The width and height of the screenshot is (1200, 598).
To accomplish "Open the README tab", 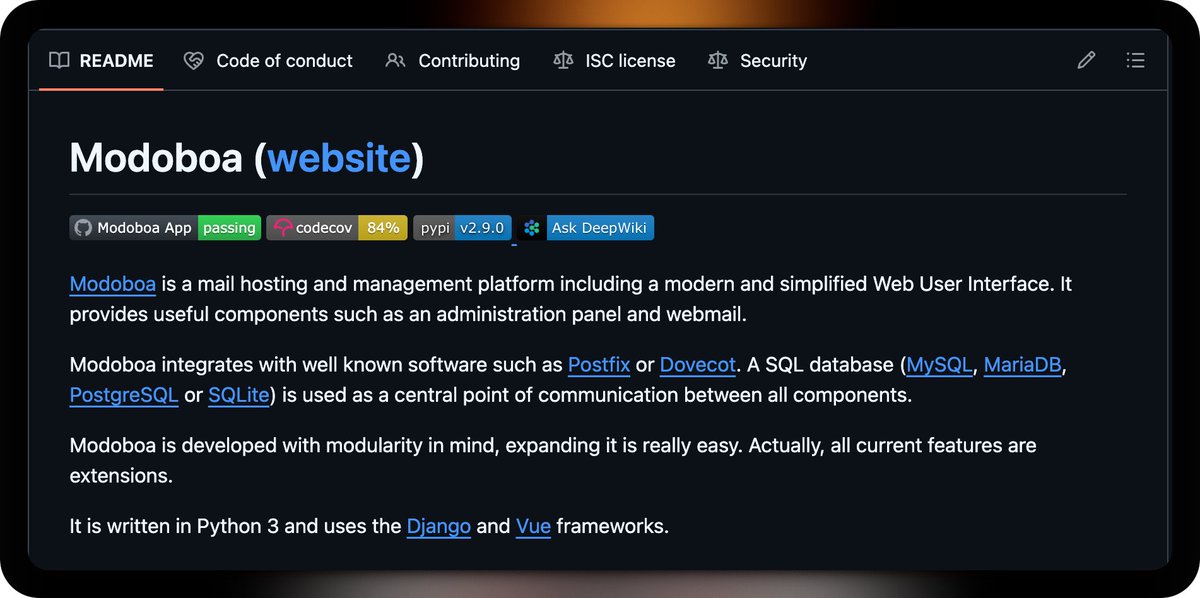I will (x=101, y=61).
